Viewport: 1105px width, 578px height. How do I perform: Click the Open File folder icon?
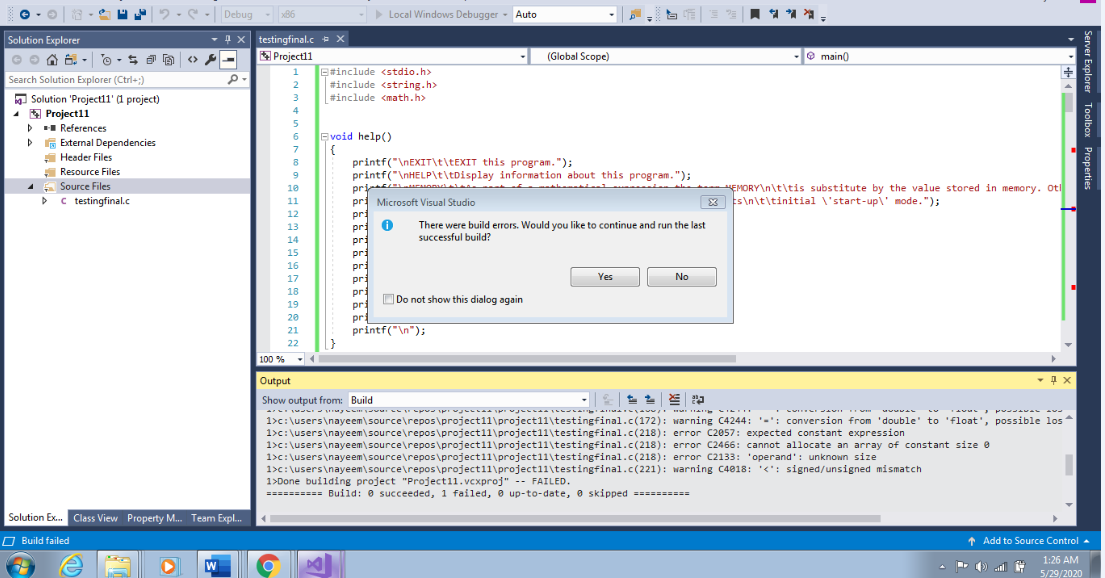pyautogui.click(x=104, y=14)
